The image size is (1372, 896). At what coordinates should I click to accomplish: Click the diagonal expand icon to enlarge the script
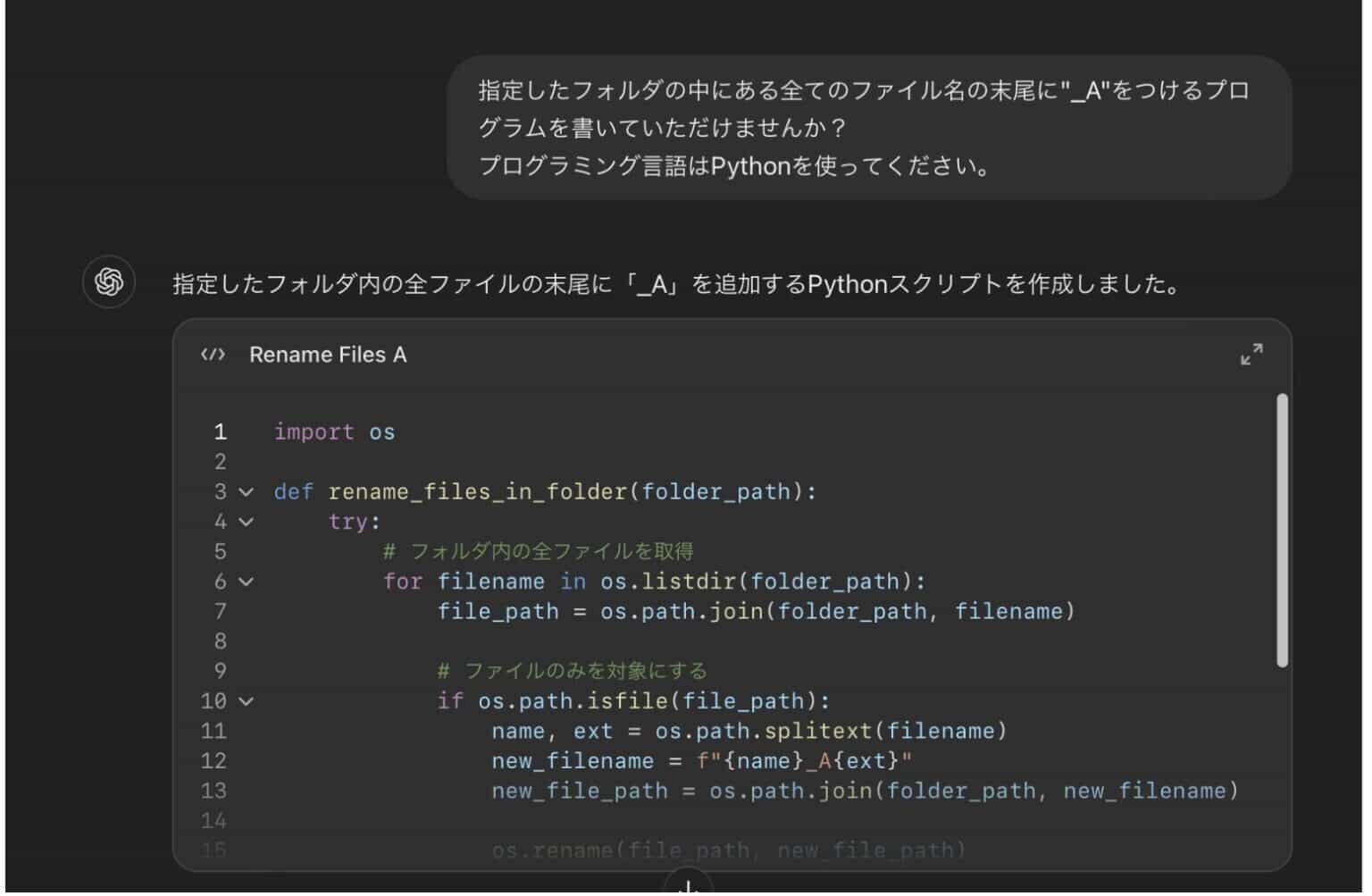click(x=1252, y=354)
